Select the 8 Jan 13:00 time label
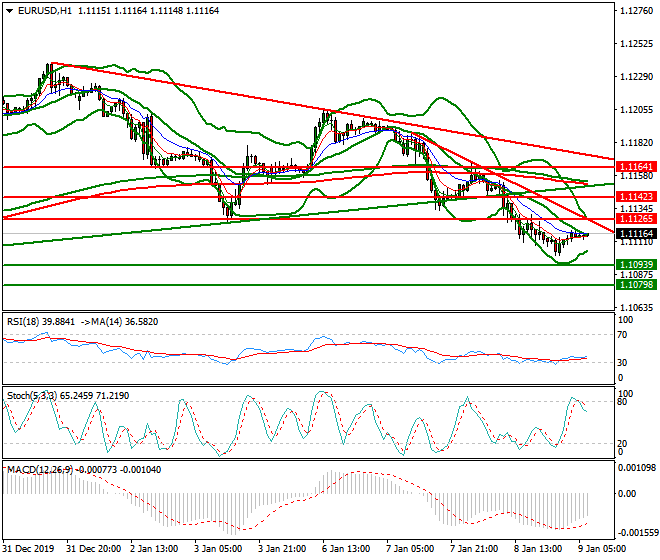660x560 pixels. tap(538, 549)
